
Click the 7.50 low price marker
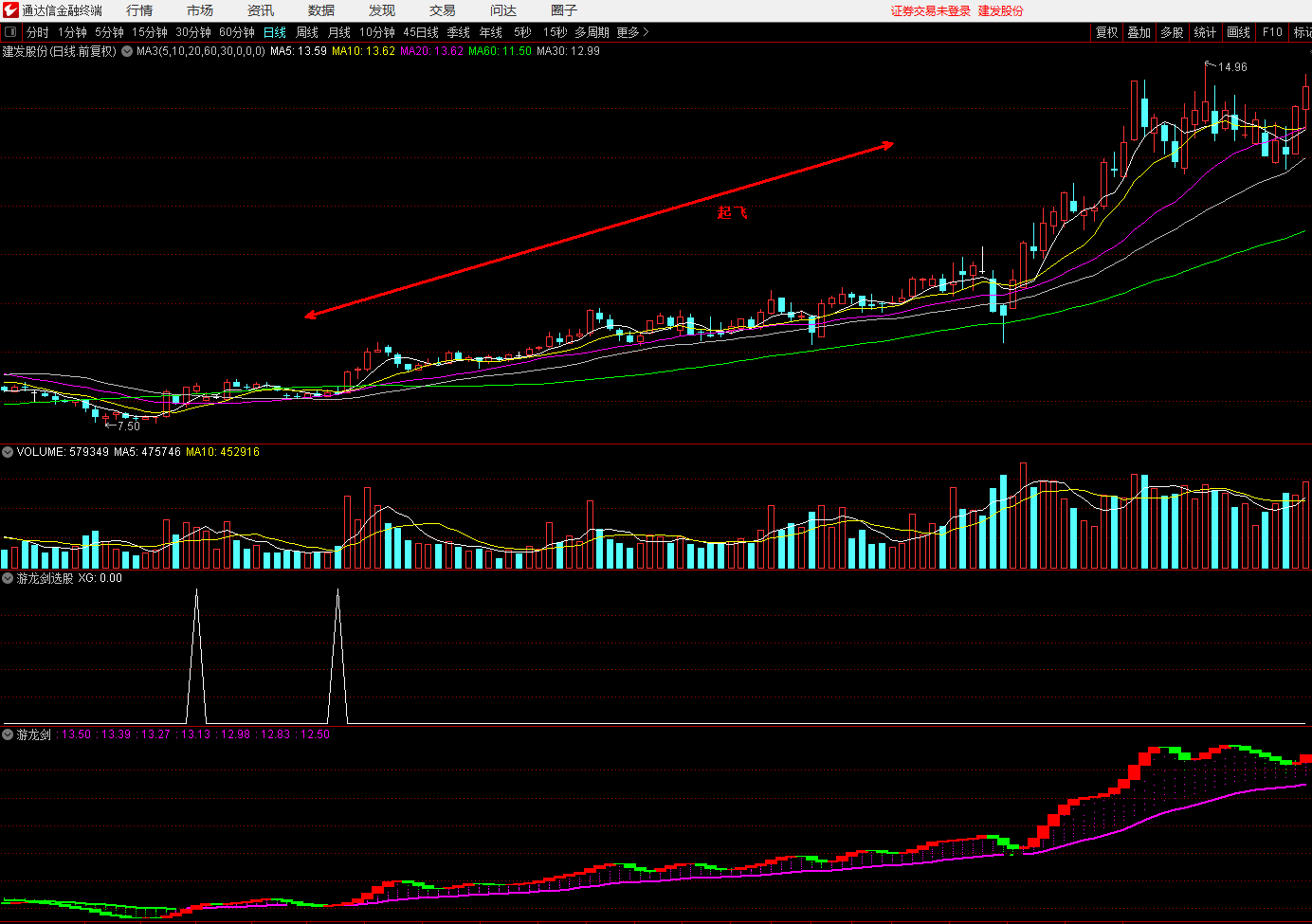click(x=128, y=426)
